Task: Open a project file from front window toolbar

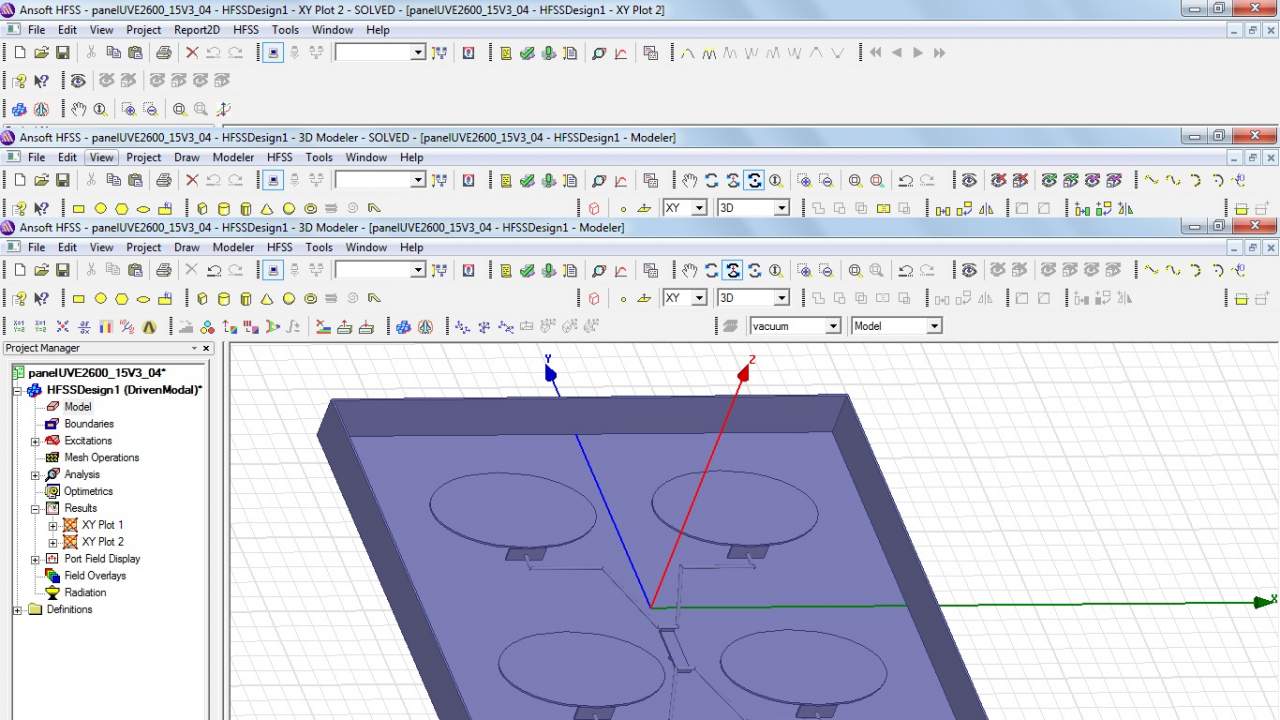Action: [x=41, y=270]
